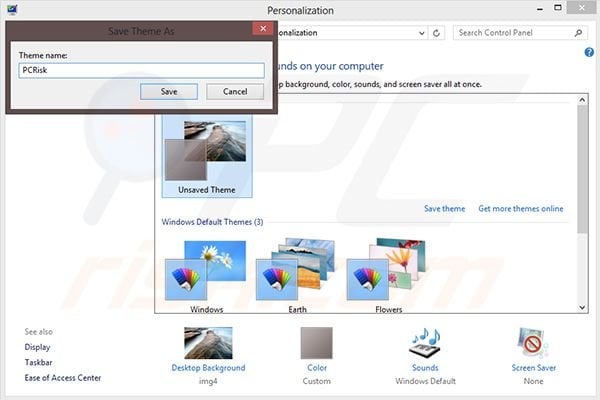Click the Save theme link
Image resolution: width=600 pixels, height=400 pixels.
(444, 209)
